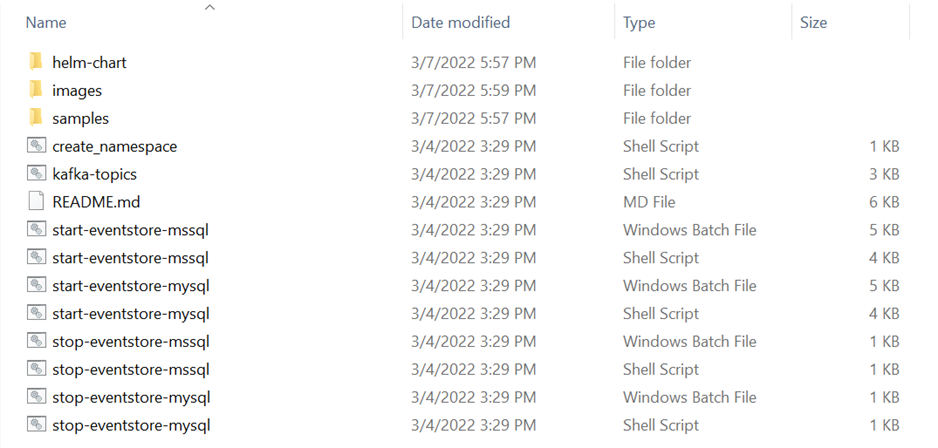Select the images folder icon

tap(36, 90)
